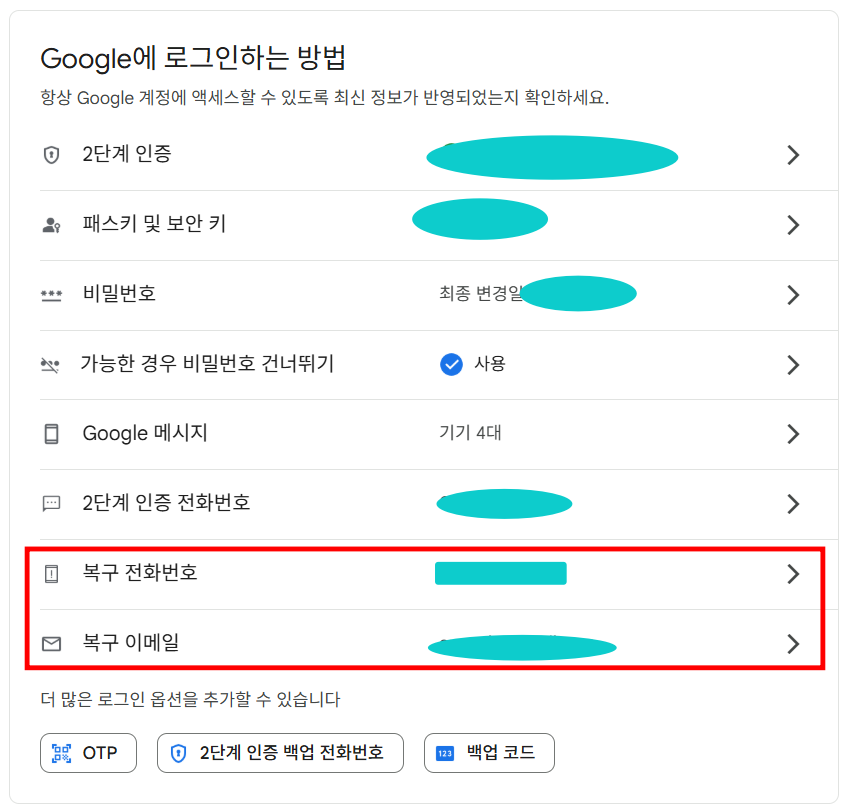Open 가능한 경우 비밀번호 건너뛰기 setting
This screenshot has width=850, height=807.
point(207,364)
